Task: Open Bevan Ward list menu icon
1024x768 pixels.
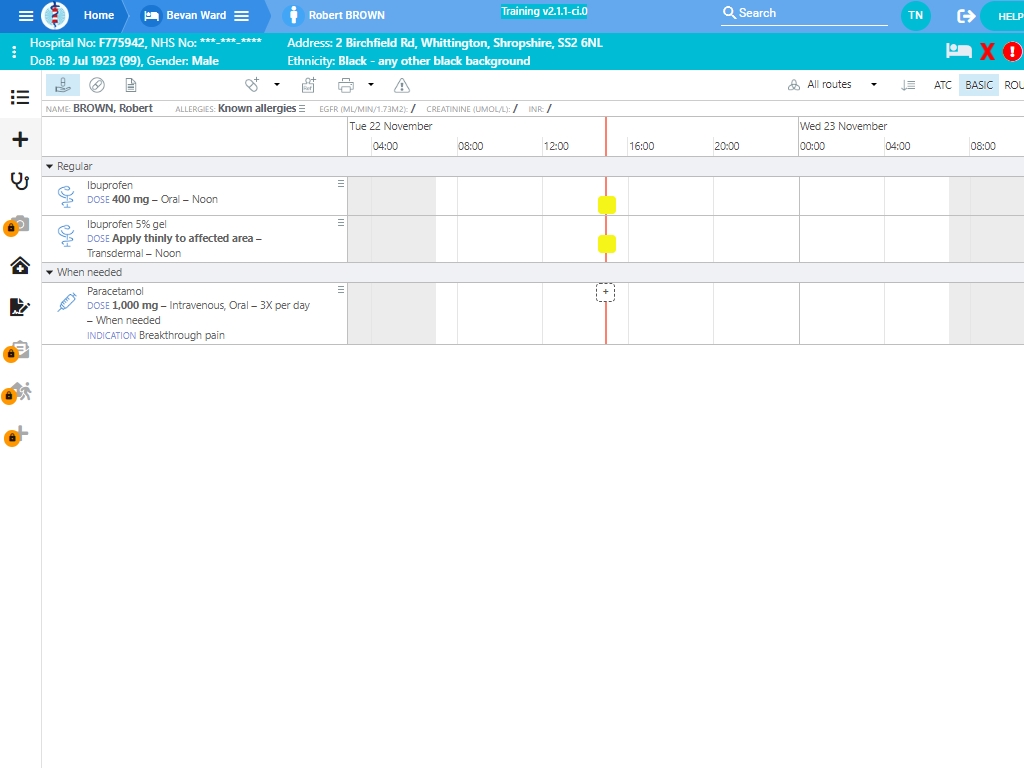Action: tap(242, 16)
